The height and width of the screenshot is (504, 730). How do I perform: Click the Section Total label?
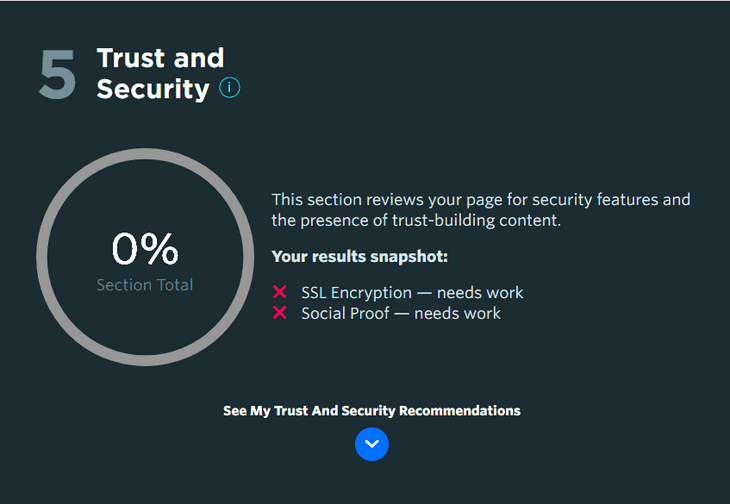point(145,285)
